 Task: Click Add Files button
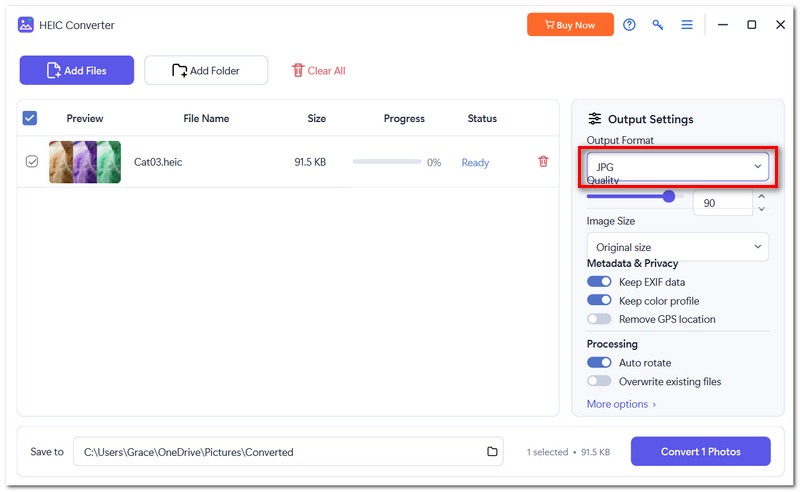coord(77,70)
